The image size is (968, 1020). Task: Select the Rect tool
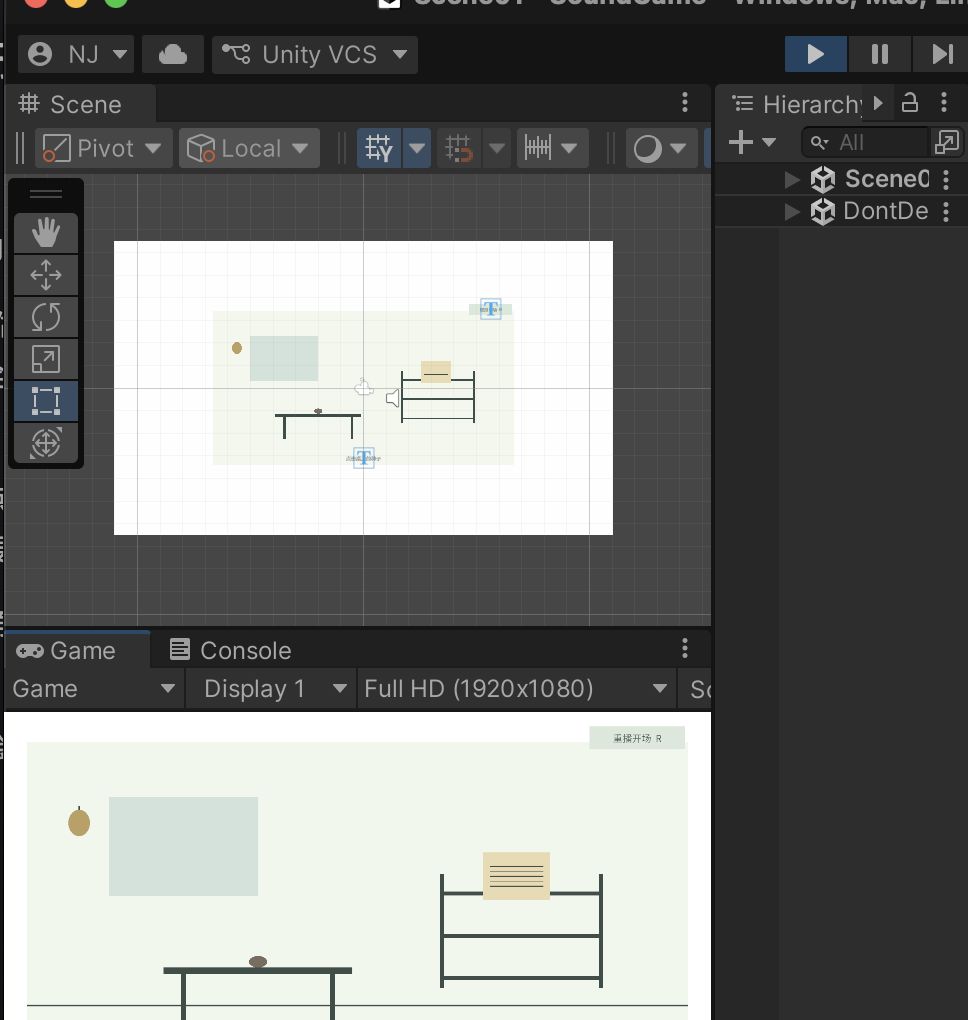tap(46, 401)
